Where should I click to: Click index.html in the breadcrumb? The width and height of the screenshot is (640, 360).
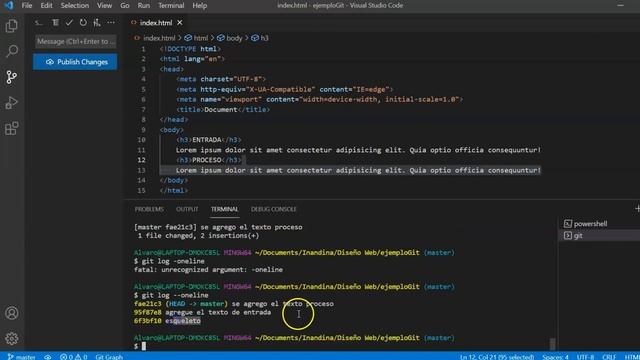[x=159, y=38]
